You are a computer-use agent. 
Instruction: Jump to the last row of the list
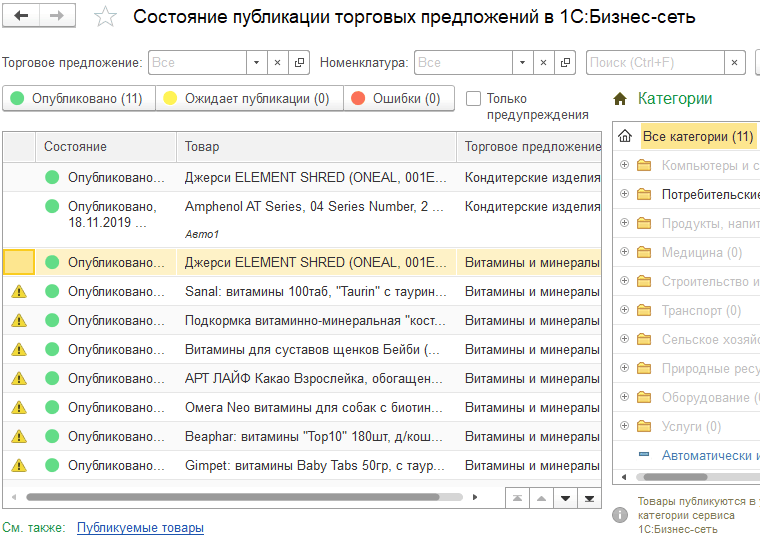tap(590, 497)
